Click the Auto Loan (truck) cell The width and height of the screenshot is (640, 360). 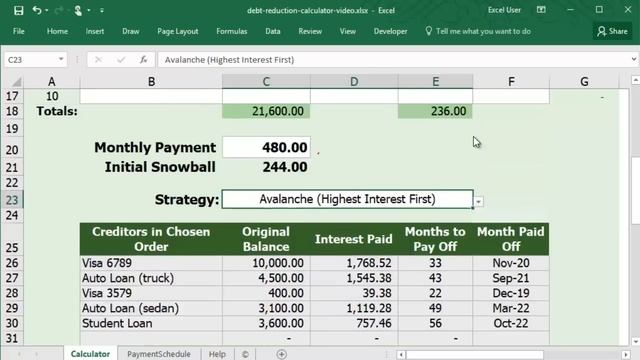point(151,278)
